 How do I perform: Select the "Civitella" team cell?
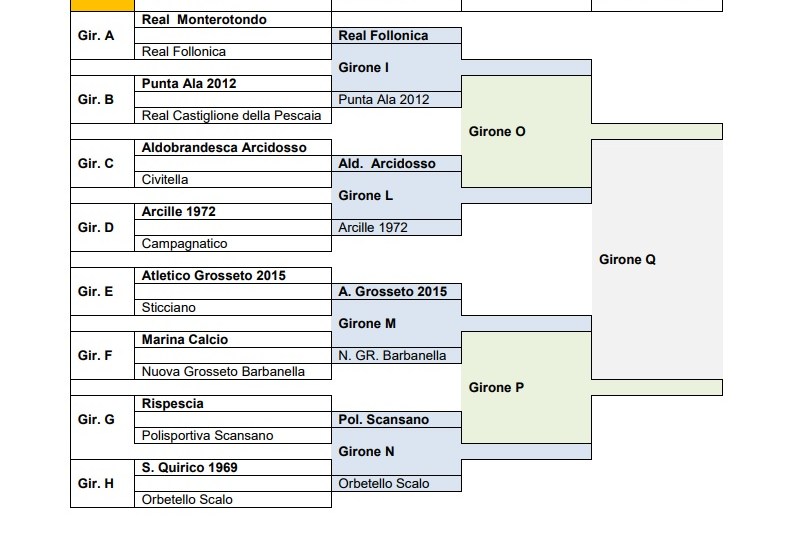[x=165, y=180]
